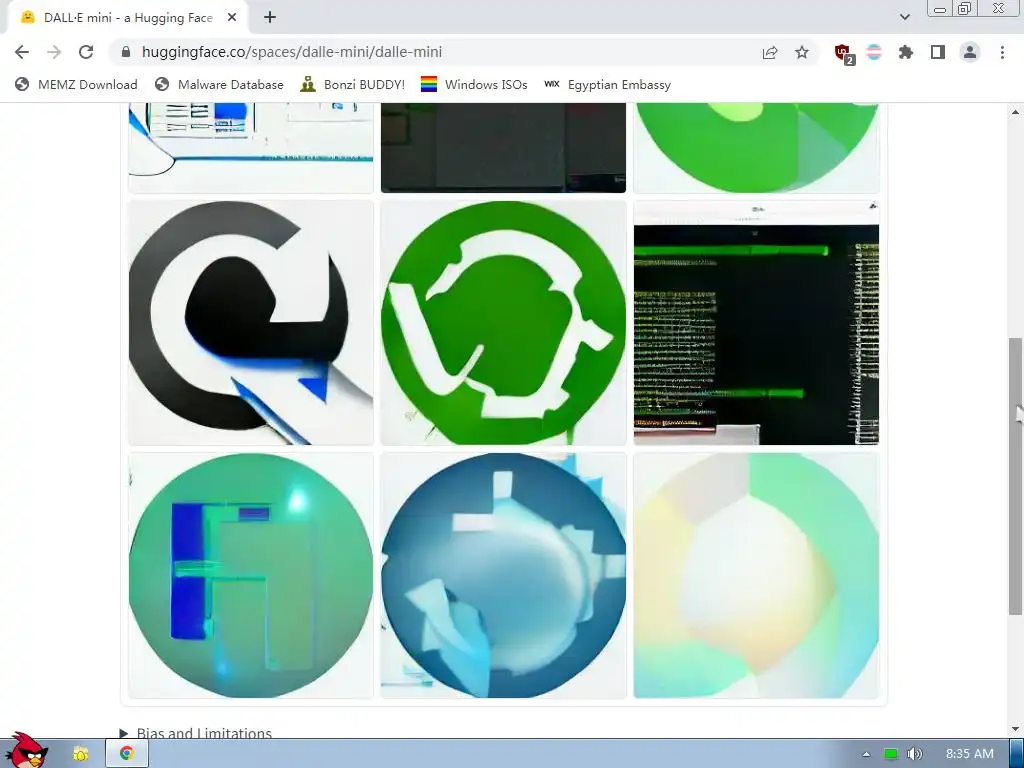Open the partially visible dark screenshot image
Screen dimensions: 1024x768
(x=504, y=148)
